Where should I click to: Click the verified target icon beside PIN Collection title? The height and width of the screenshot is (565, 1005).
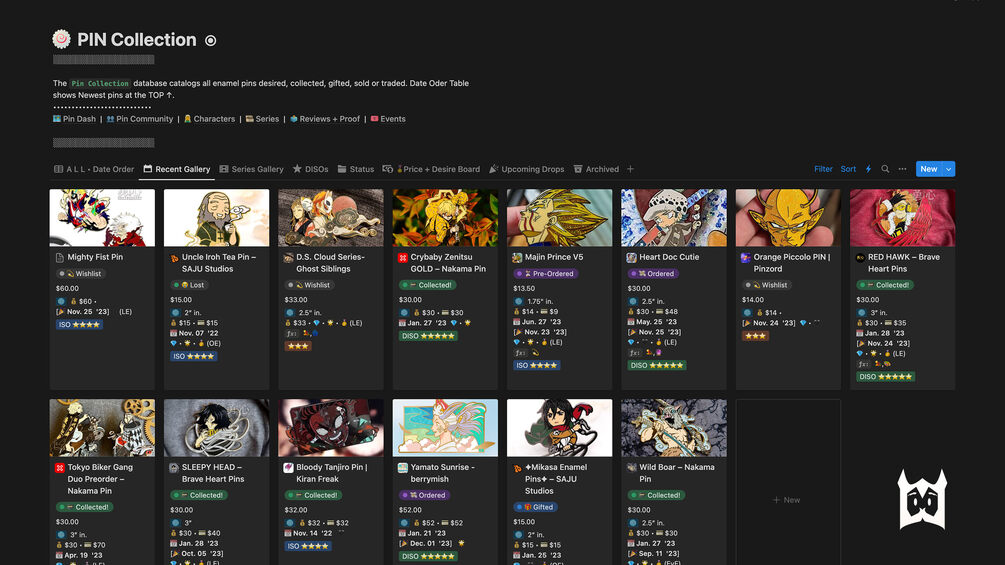[x=210, y=40]
